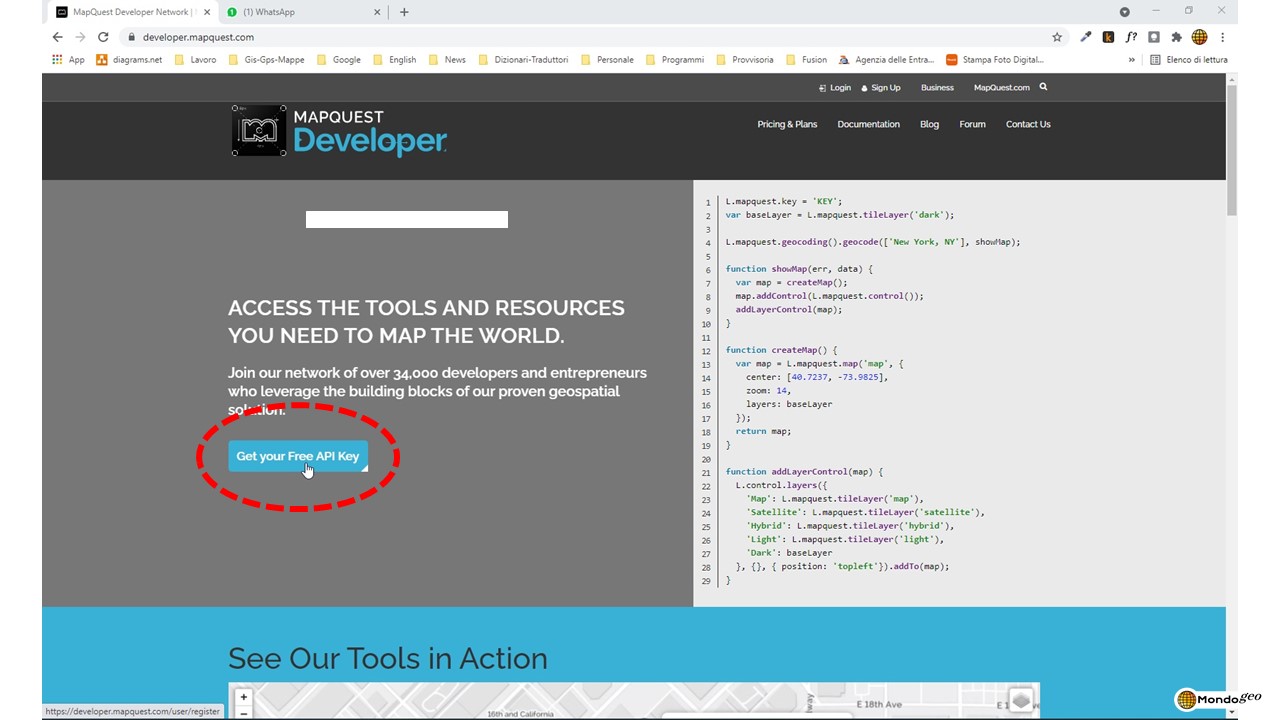Expand hidden bookmarks with the double chevron
The height and width of the screenshot is (720, 1280).
click(x=1132, y=60)
